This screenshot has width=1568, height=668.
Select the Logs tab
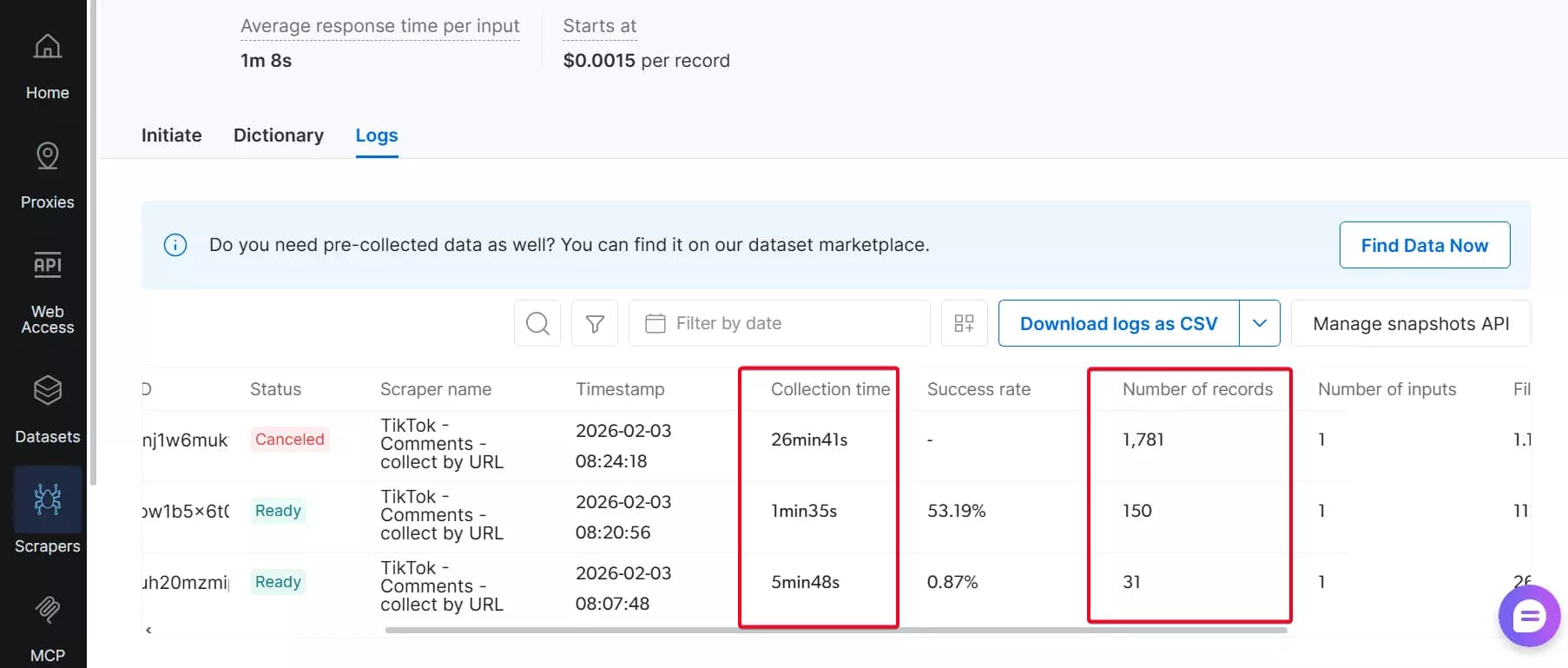[x=377, y=136]
